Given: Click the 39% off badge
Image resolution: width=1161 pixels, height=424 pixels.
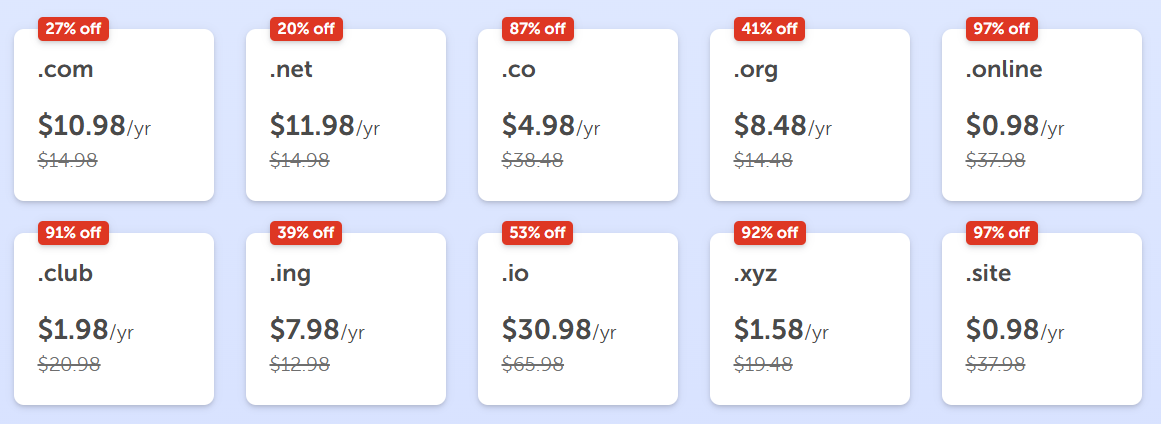Looking at the screenshot, I should (x=306, y=233).
